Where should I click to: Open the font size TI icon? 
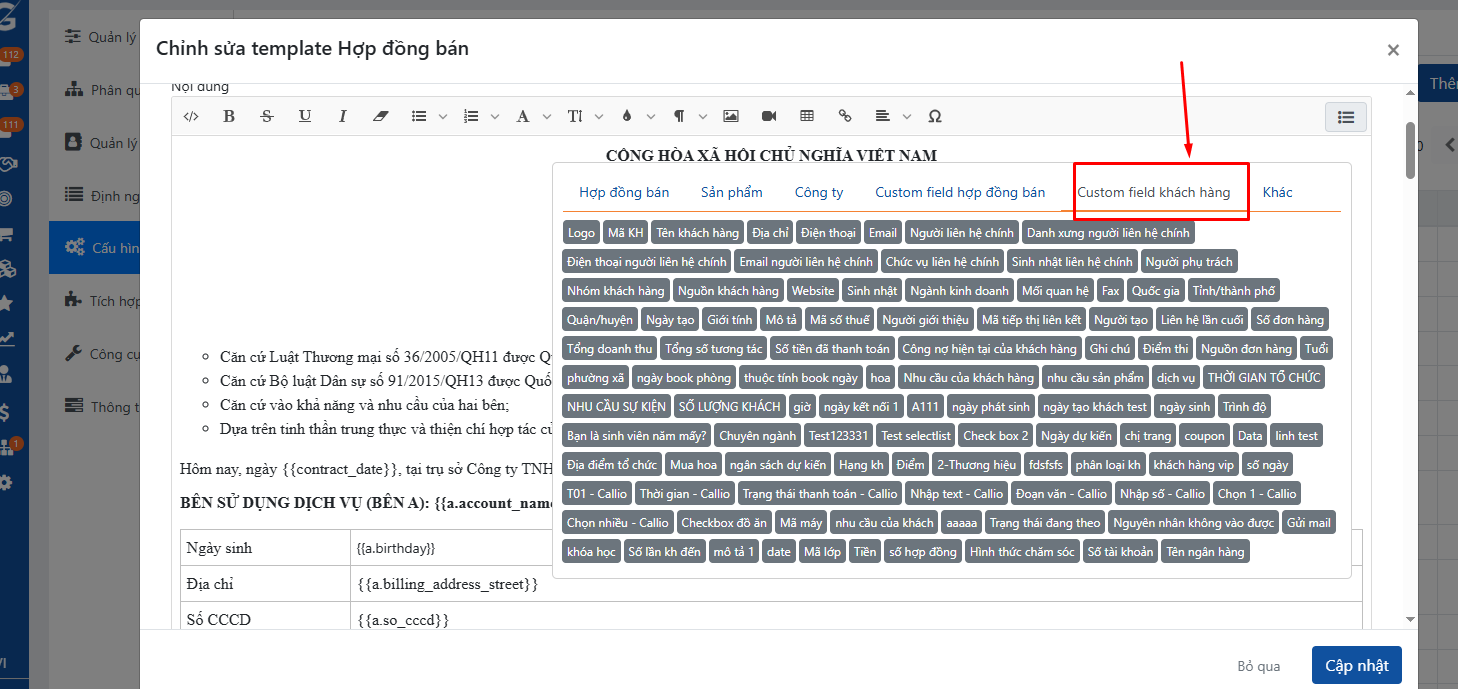click(x=575, y=116)
